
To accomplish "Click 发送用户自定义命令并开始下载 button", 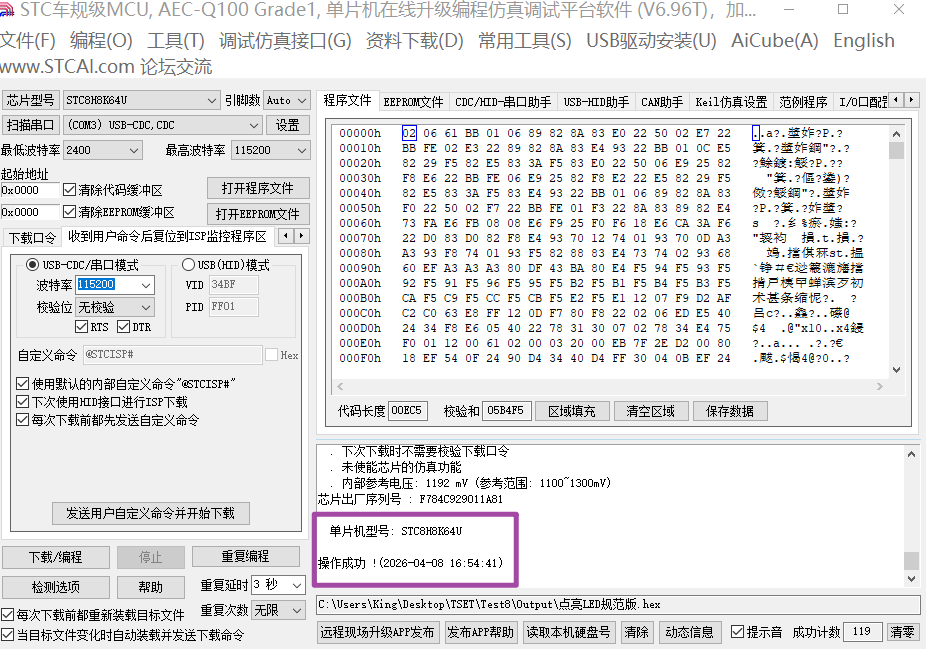I will tap(151, 513).
